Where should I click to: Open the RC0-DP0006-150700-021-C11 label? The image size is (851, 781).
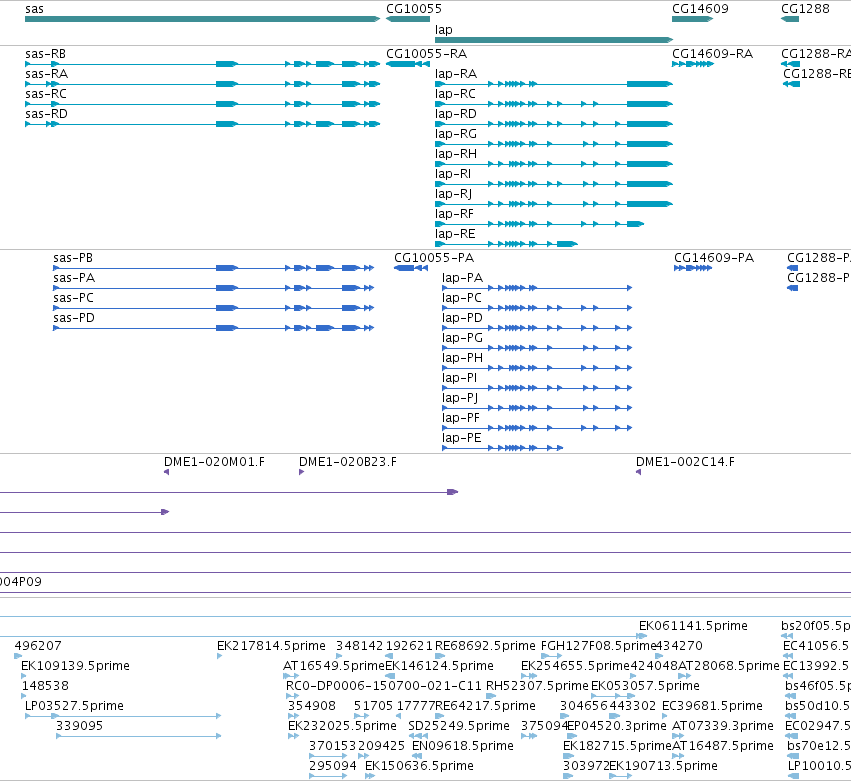(384, 686)
